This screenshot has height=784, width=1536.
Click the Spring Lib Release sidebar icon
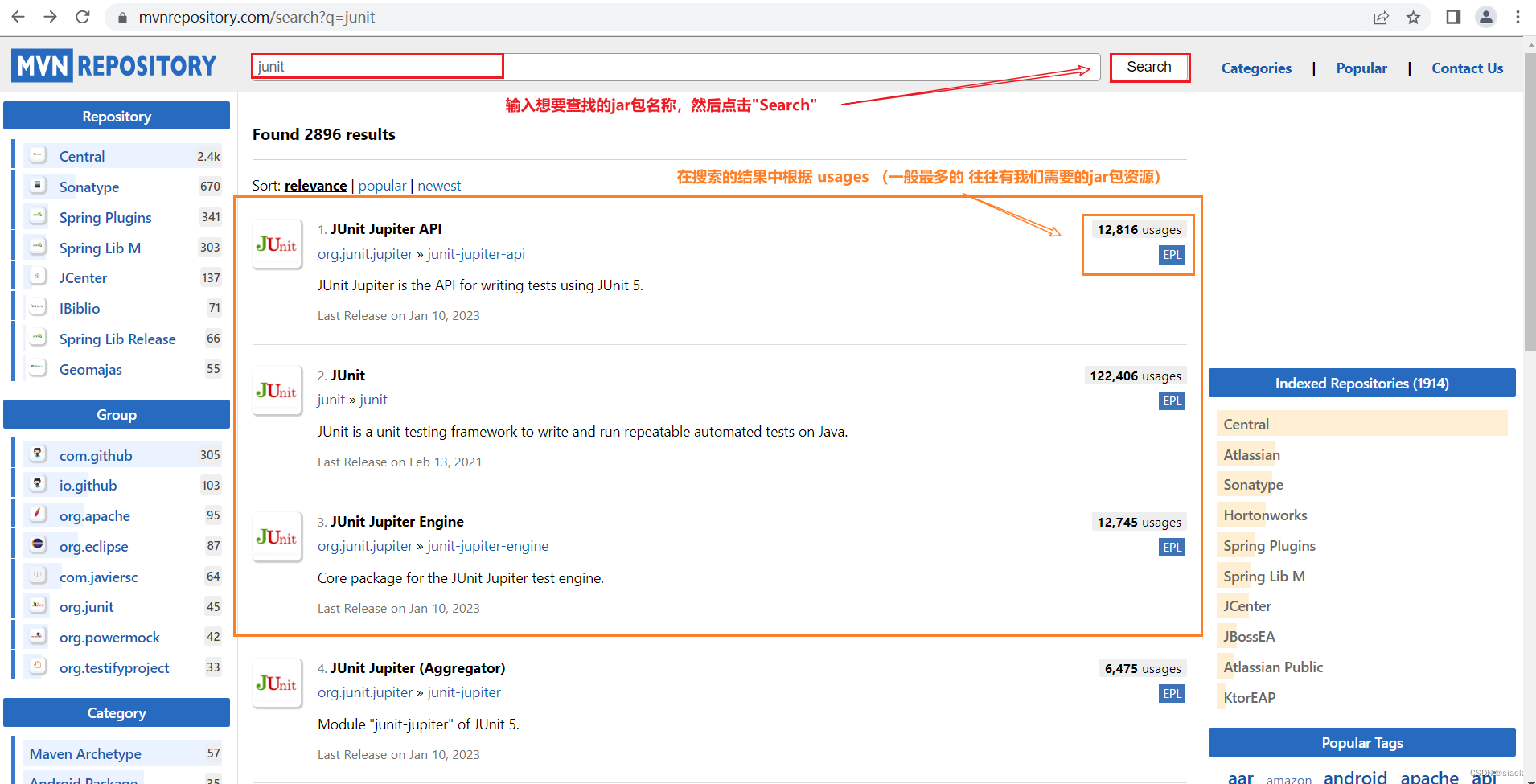[38, 338]
